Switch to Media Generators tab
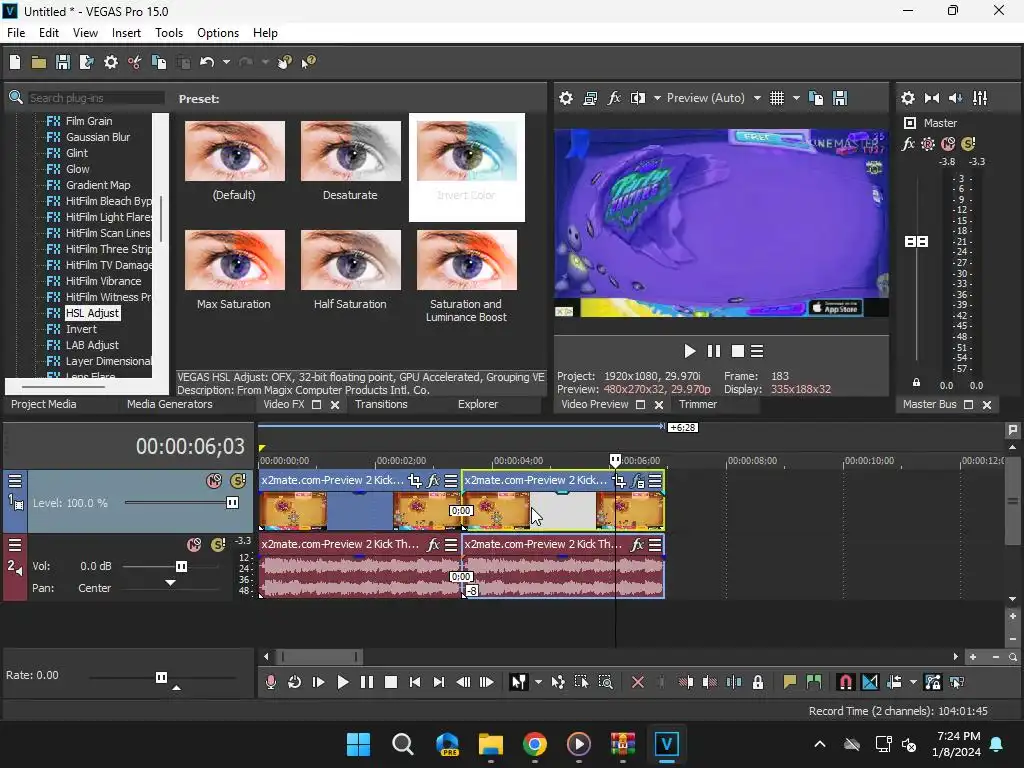1024x768 pixels. 170,404
